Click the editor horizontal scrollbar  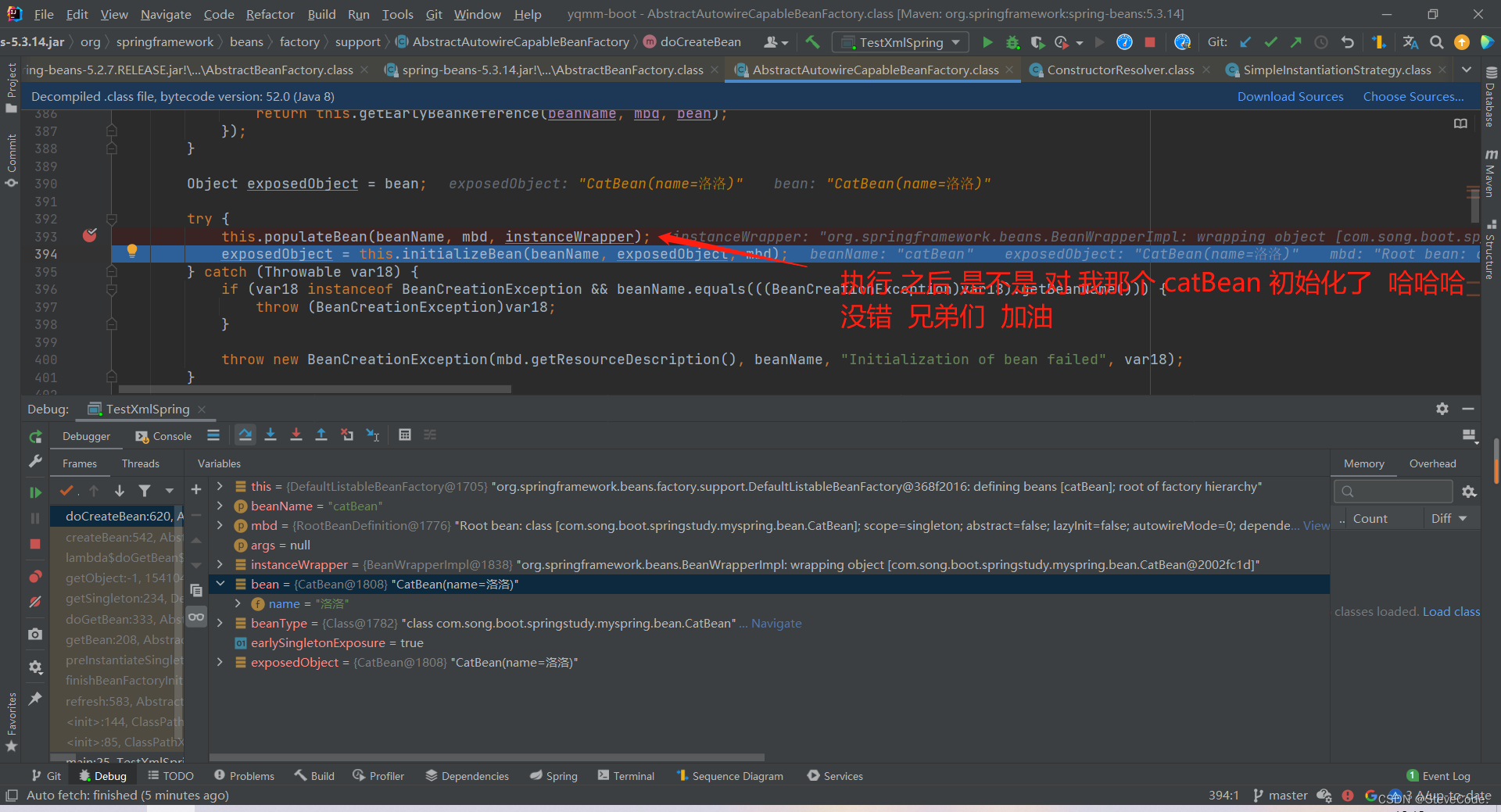coord(314,388)
